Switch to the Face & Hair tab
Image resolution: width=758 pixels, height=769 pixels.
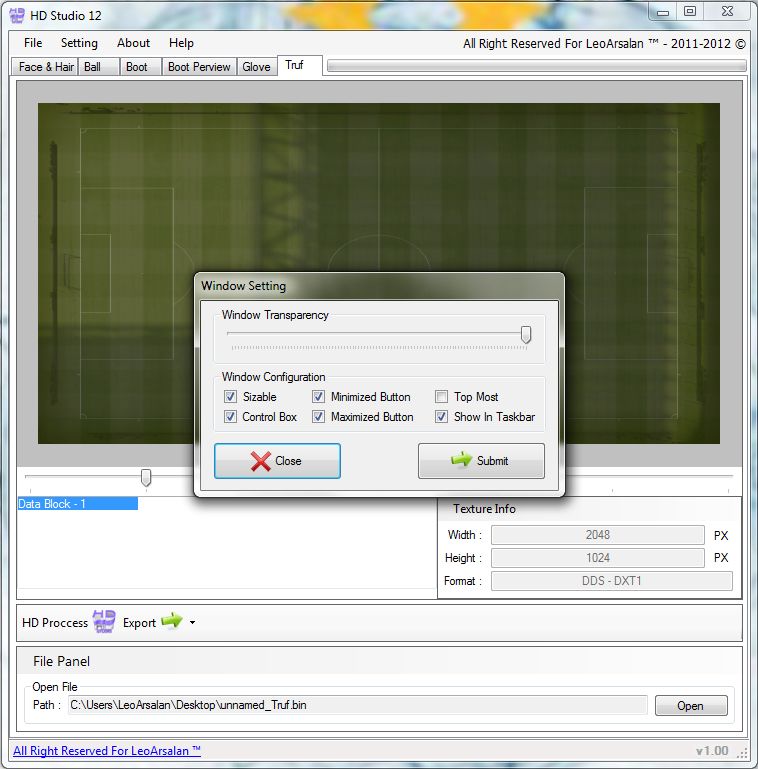point(46,67)
